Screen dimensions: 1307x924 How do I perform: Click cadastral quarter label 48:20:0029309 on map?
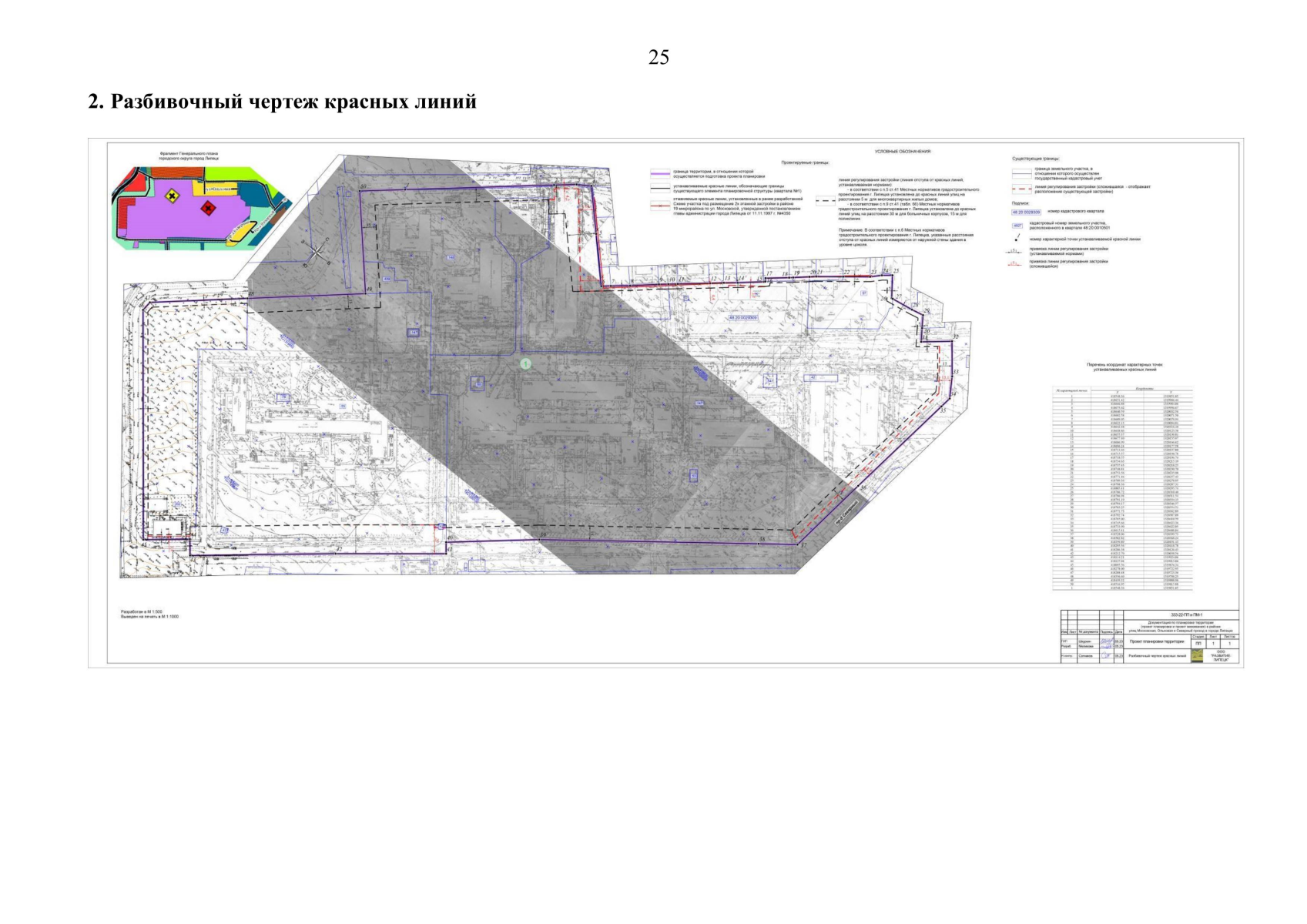click(x=742, y=316)
